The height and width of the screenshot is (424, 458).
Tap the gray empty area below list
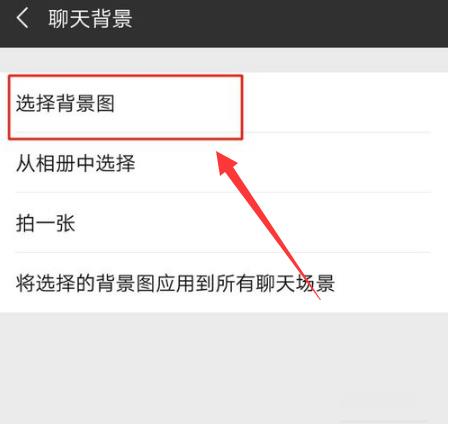coord(224,368)
